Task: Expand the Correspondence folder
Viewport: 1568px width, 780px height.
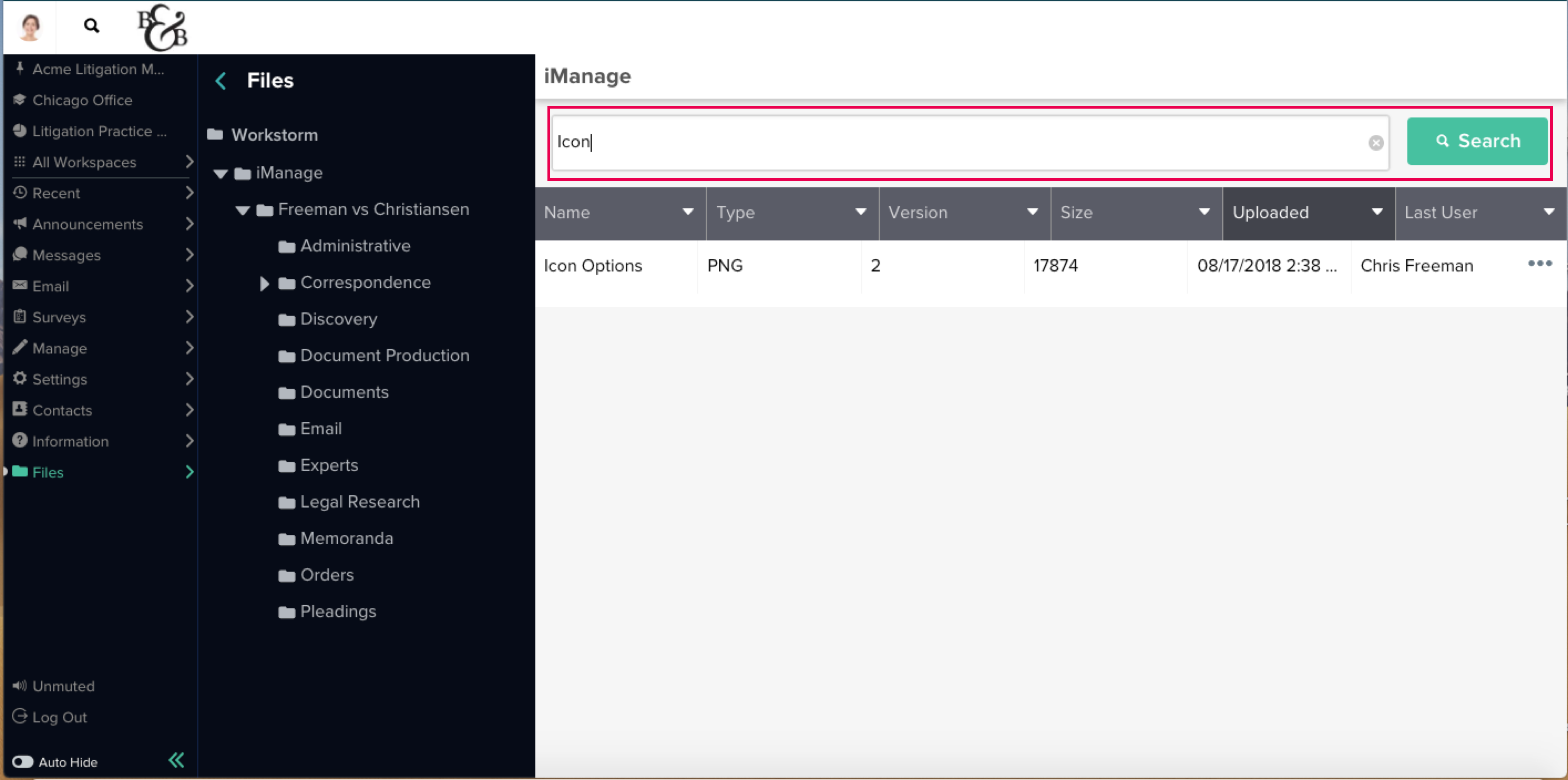Action: coord(264,283)
